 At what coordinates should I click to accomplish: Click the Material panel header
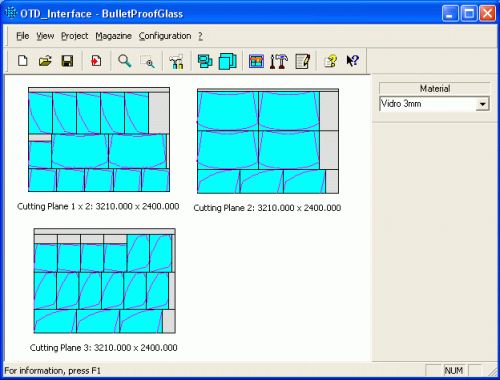435,88
